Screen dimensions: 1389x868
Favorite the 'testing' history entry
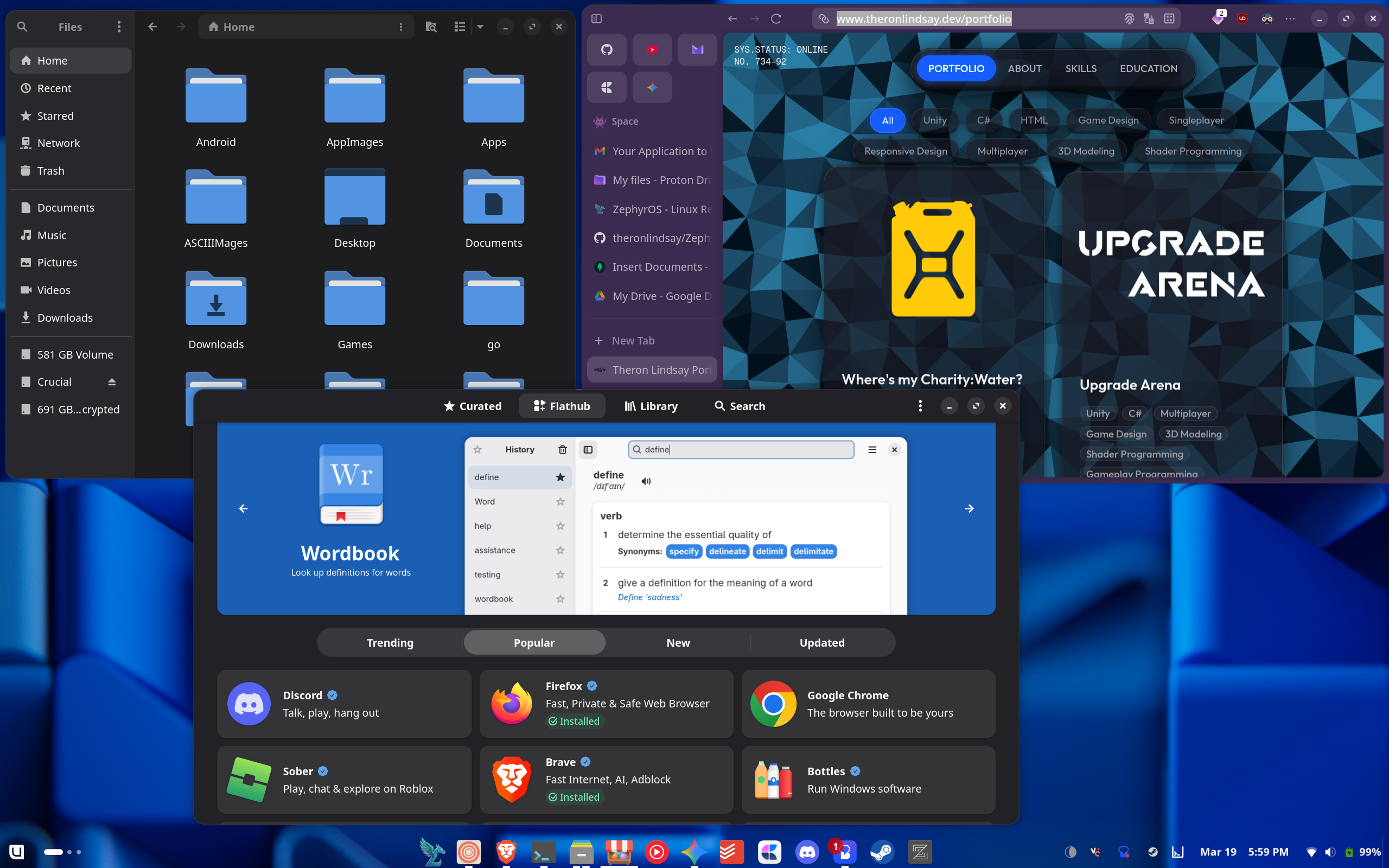tap(560, 574)
